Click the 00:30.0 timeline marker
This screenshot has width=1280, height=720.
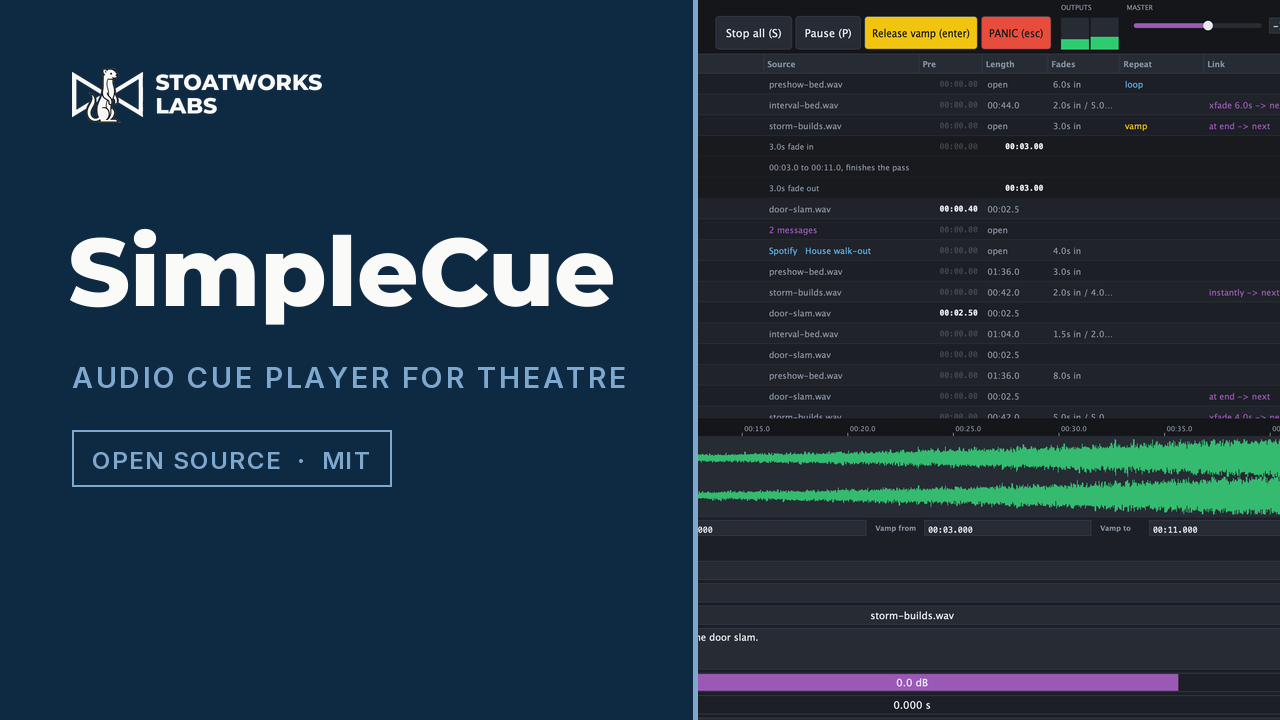pos(1074,429)
